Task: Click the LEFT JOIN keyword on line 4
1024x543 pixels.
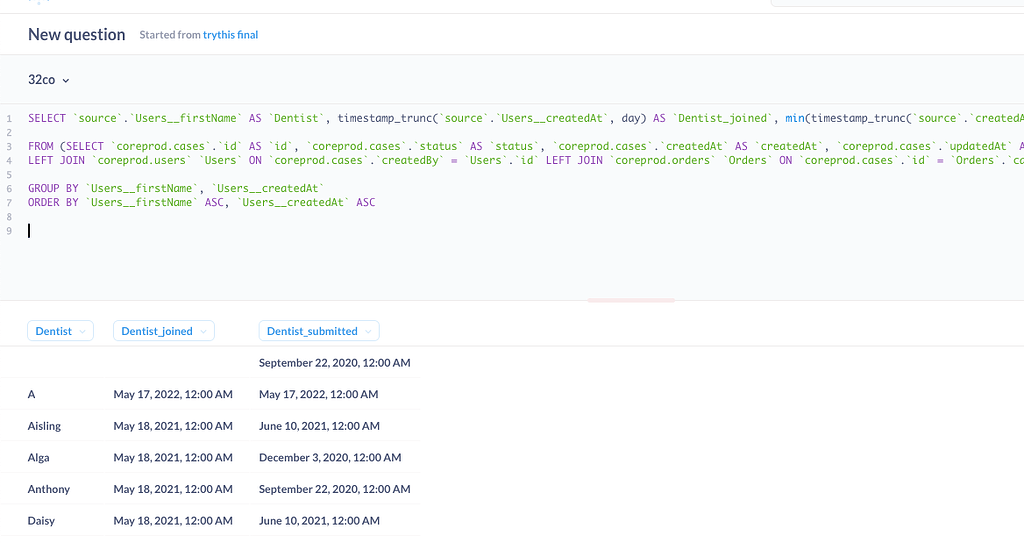Action: [56, 160]
